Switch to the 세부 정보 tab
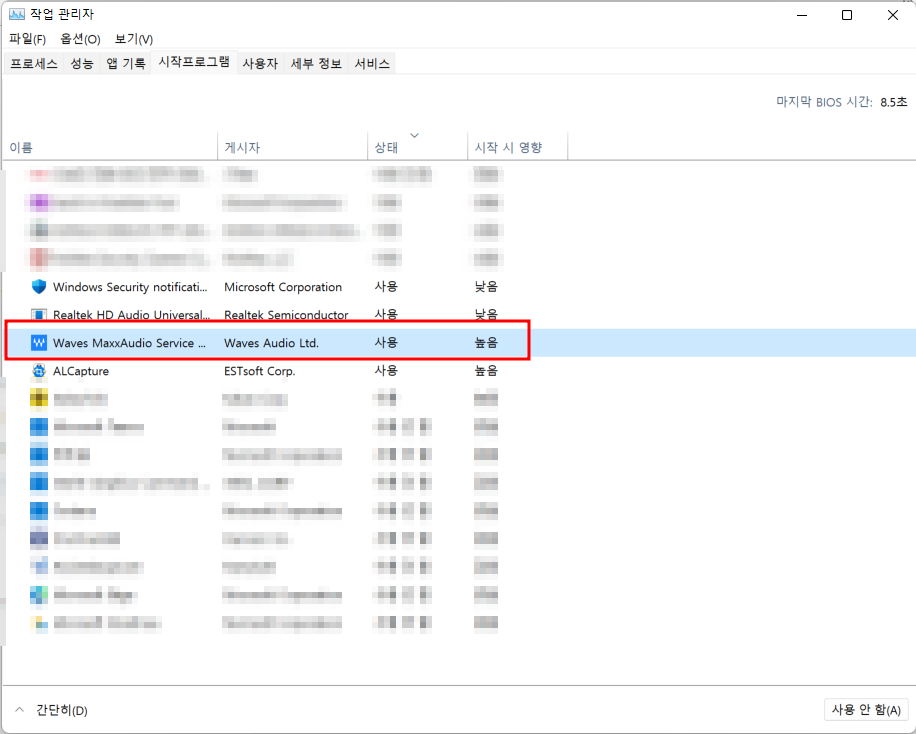This screenshot has width=916, height=734. [316, 63]
